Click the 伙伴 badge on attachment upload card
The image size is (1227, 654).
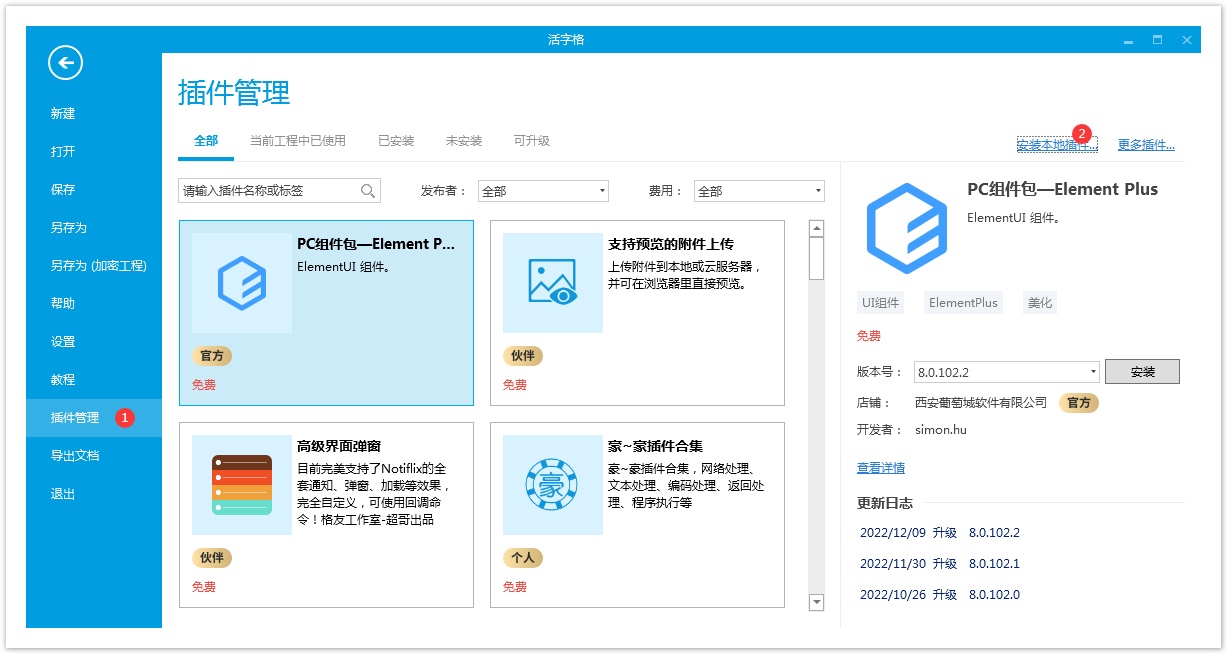(x=523, y=355)
